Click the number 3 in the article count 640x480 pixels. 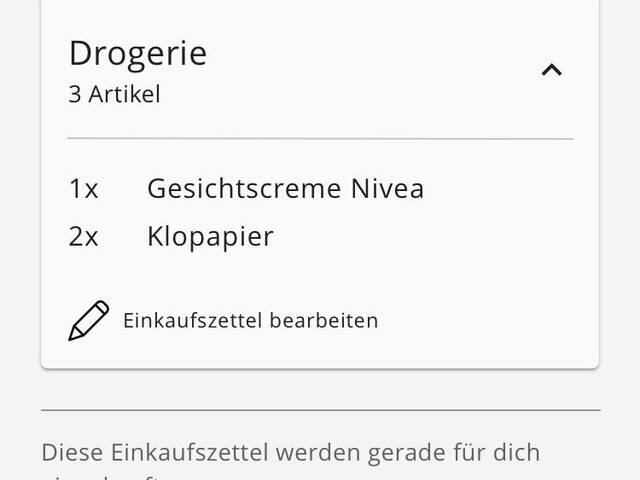[x=74, y=95]
